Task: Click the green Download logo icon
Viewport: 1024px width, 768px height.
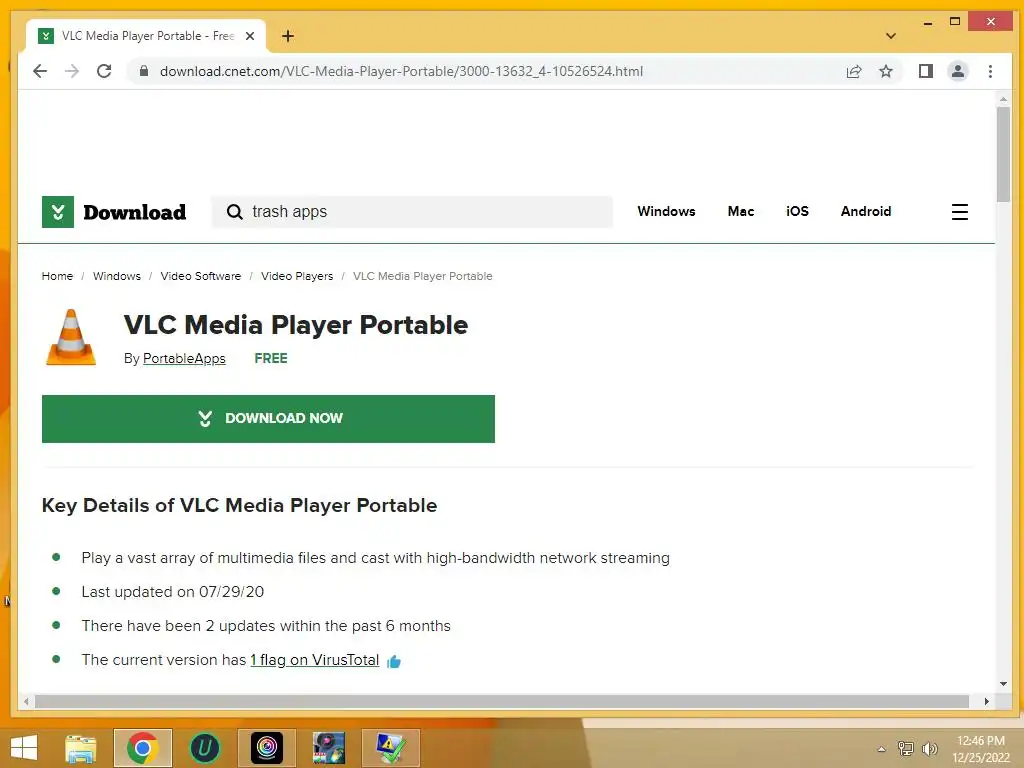Action: tap(57, 212)
